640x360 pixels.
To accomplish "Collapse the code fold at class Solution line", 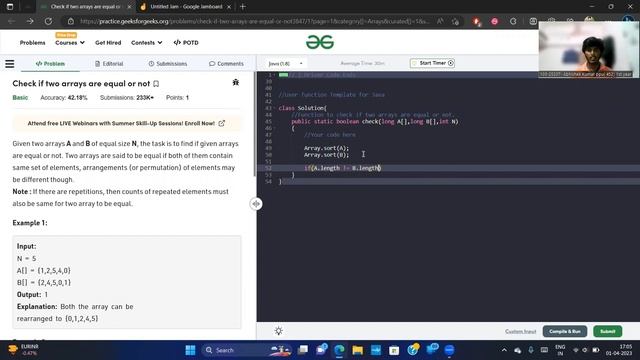I will tap(275, 108).
